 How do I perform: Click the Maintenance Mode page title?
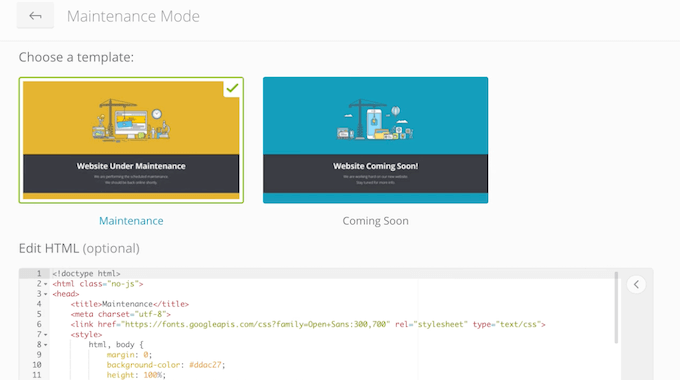[133, 16]
